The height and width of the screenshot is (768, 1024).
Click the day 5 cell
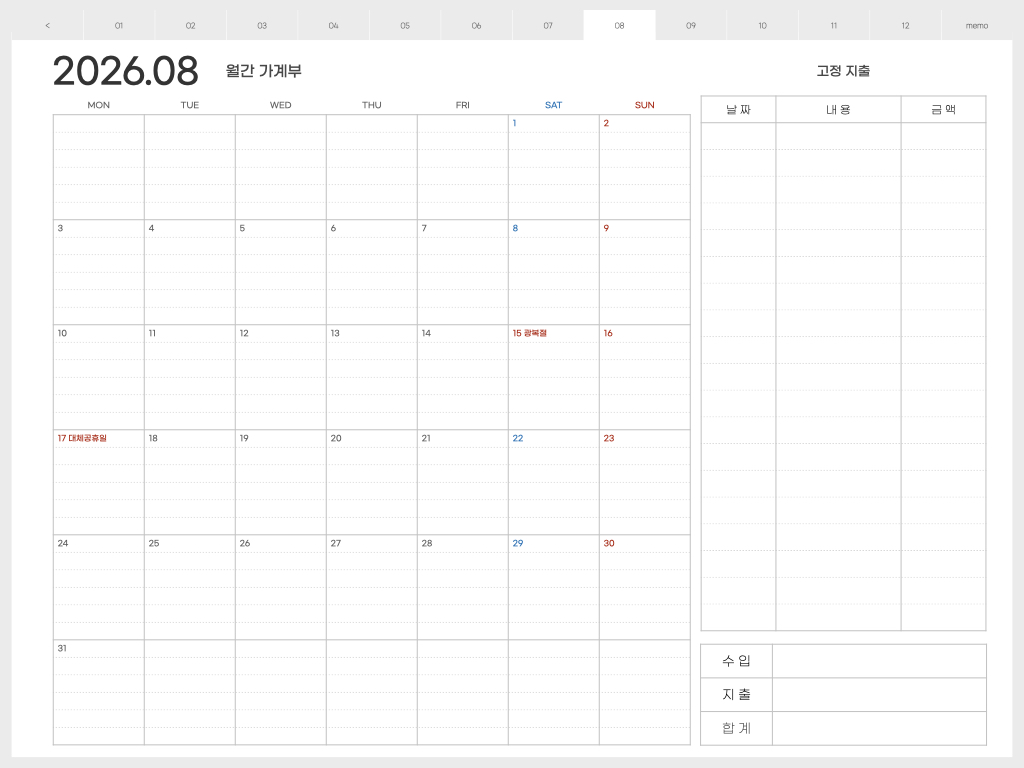click(281, 272)
